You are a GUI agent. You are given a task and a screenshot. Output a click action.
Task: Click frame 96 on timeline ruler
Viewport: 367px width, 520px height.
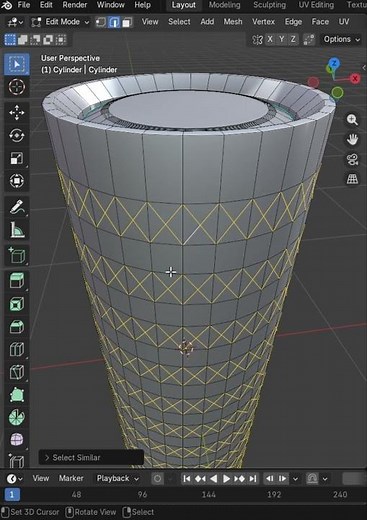(142, 494)
